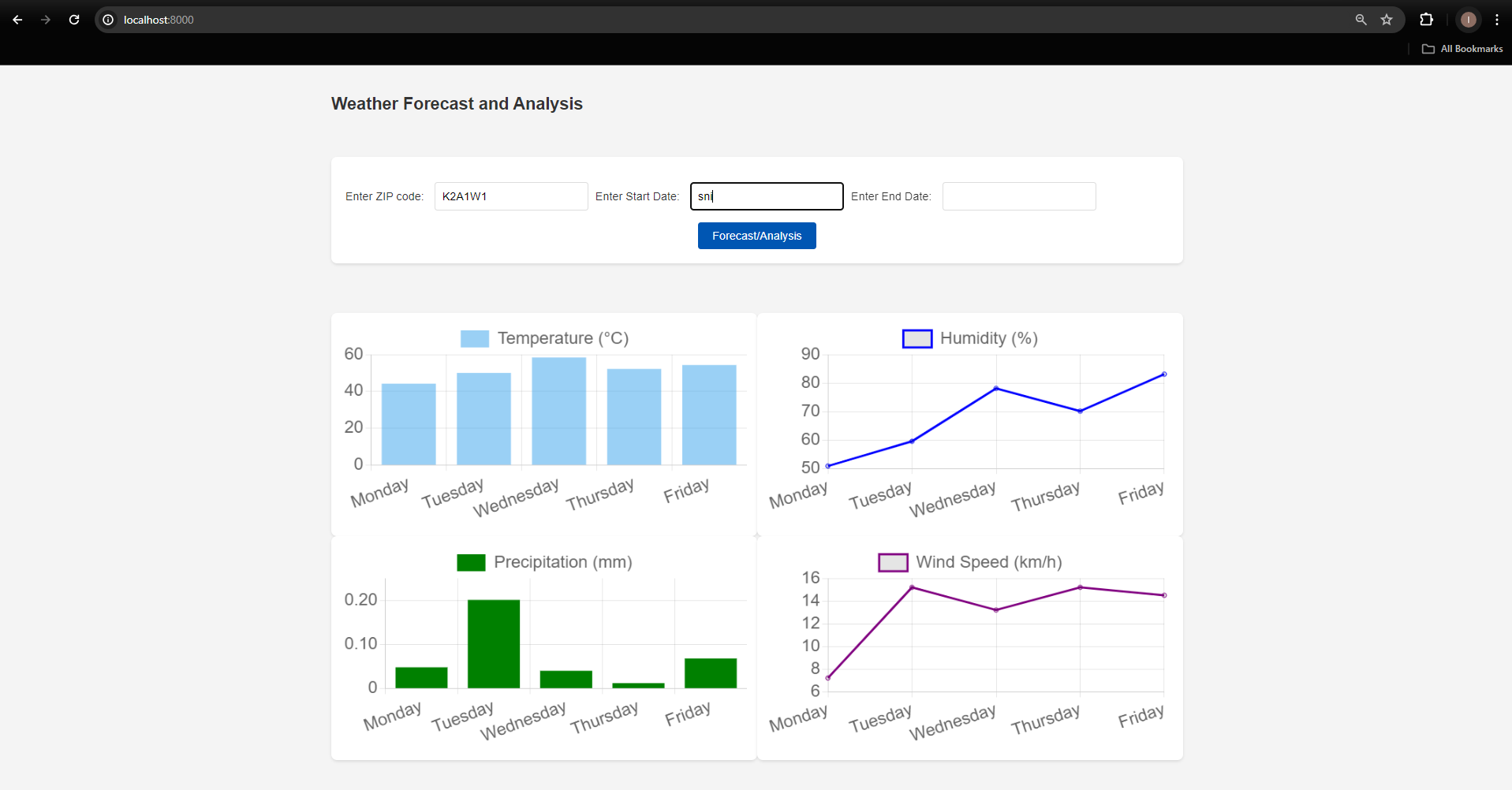This screenshot has height=790, width=1512.
Task: Click the Humidity (%) legend label
Action: 989,338
